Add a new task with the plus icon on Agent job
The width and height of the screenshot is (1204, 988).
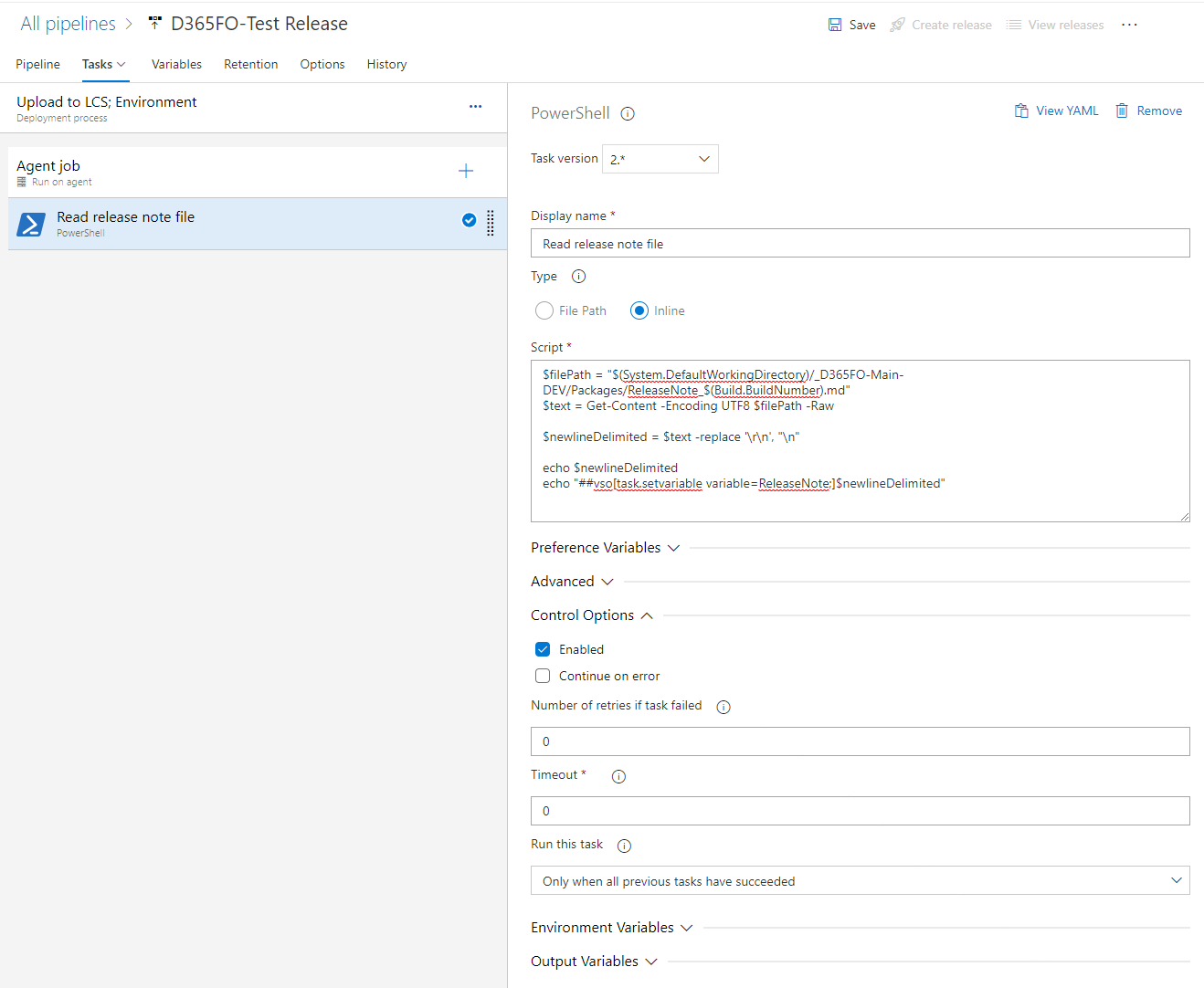pos(466,170)
